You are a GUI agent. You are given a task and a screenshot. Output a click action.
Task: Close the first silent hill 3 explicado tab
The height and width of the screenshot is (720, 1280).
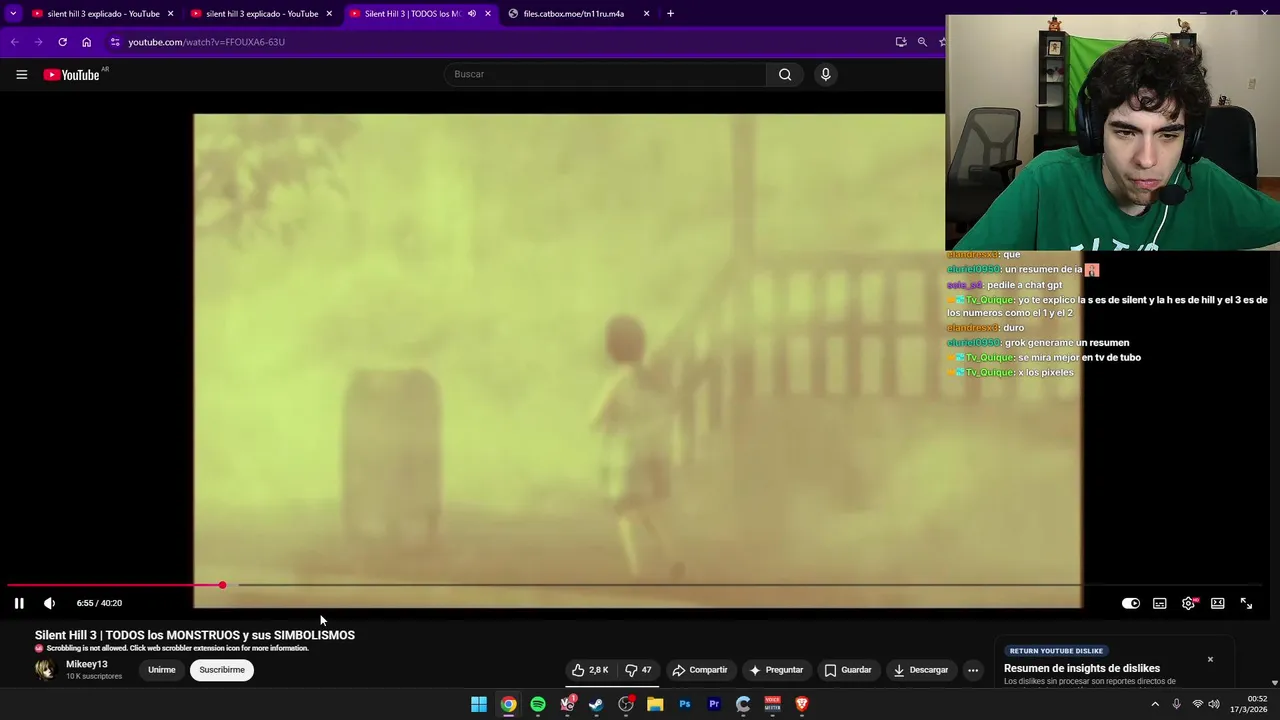click(170, 14)
